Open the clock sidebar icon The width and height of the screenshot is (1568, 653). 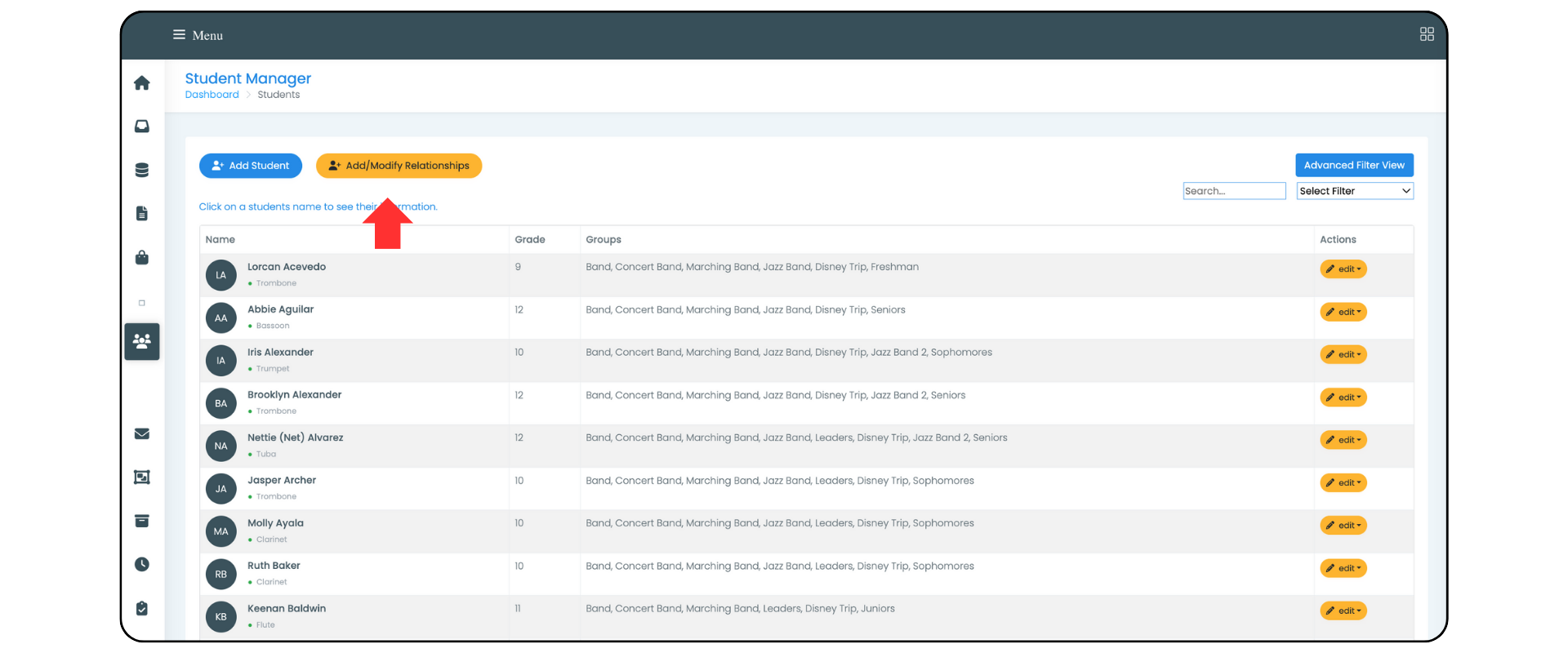tap(142, 564)
